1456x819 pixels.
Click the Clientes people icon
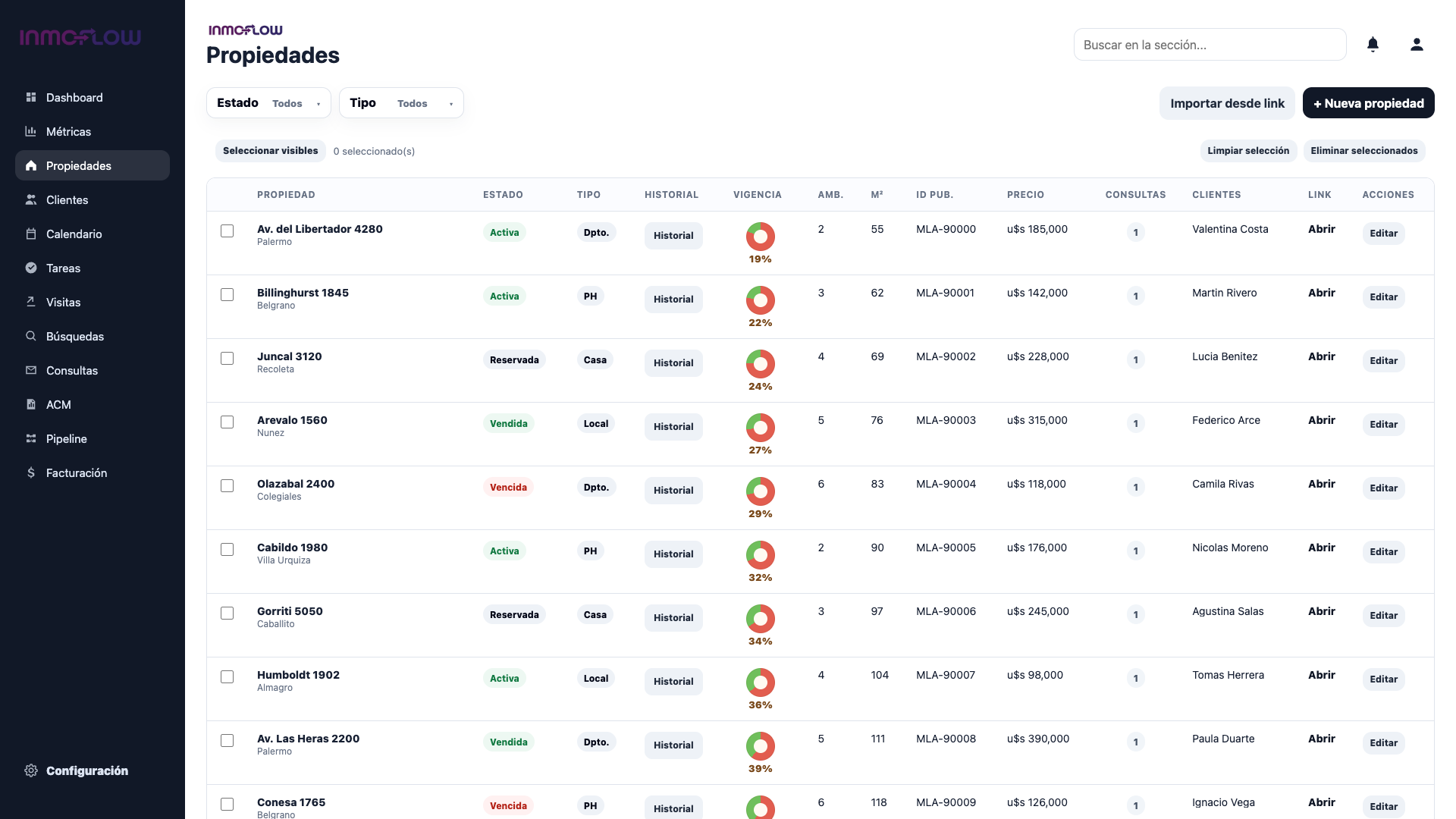tap(31, 199)
